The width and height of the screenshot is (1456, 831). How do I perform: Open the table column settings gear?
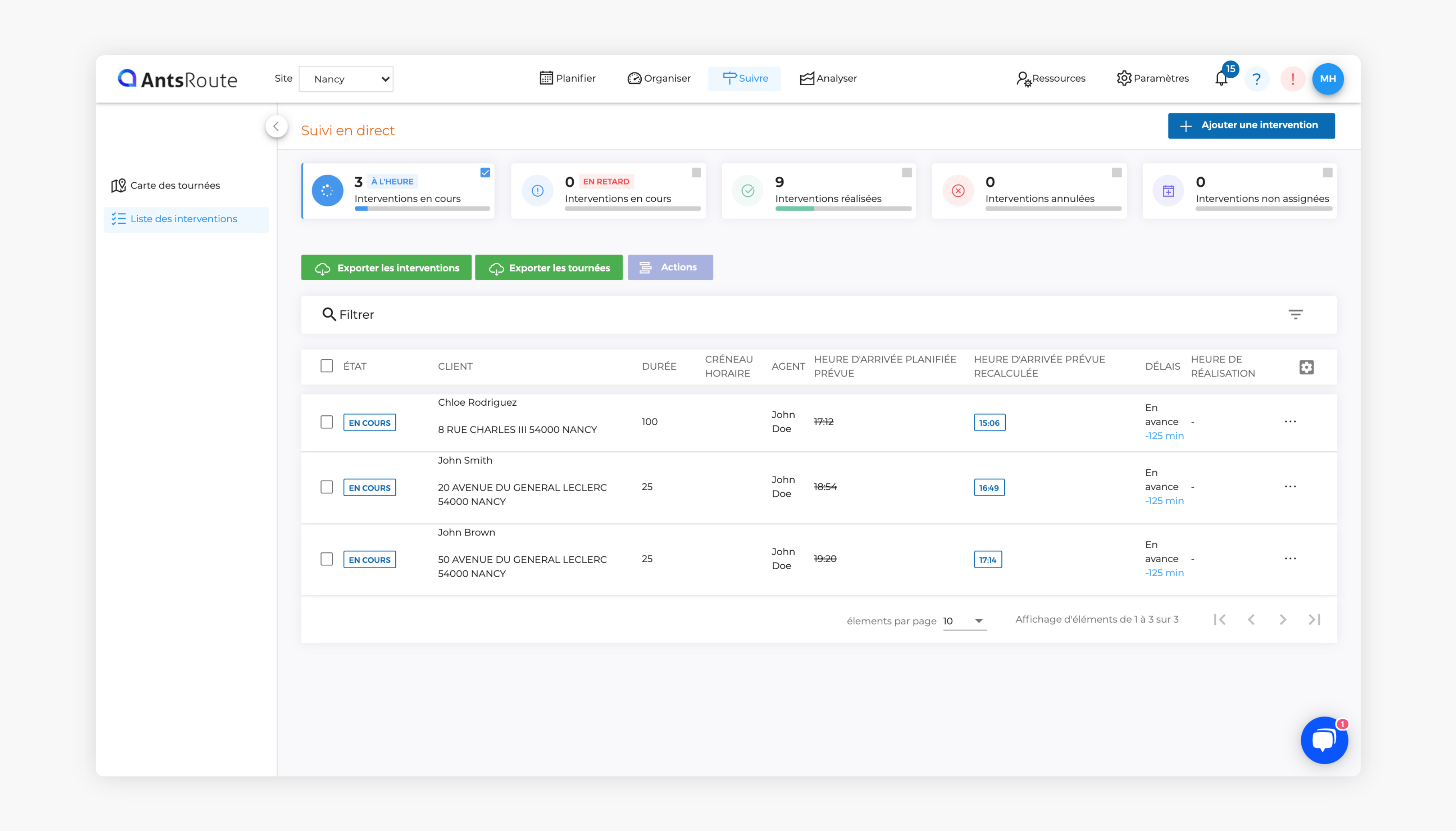tap(1306, 367)
